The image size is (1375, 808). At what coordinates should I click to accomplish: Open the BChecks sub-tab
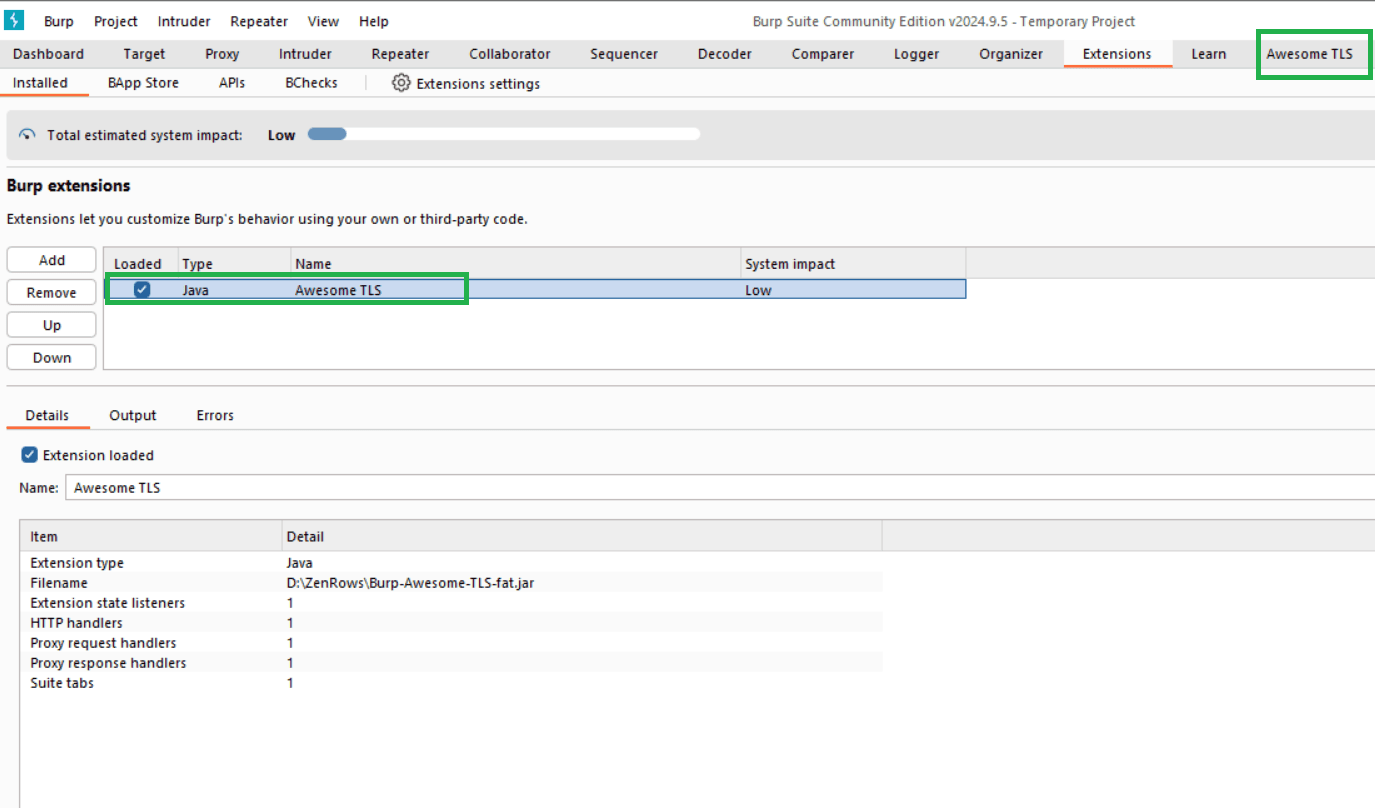[311, 83]
